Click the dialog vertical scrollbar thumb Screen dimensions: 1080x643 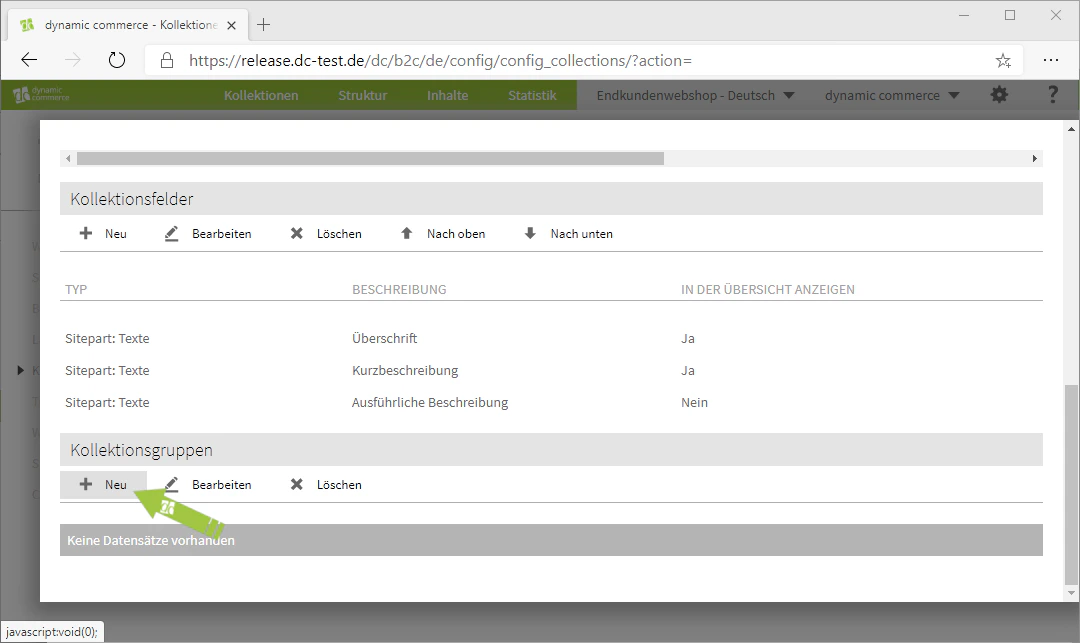tap(1070, 485)
